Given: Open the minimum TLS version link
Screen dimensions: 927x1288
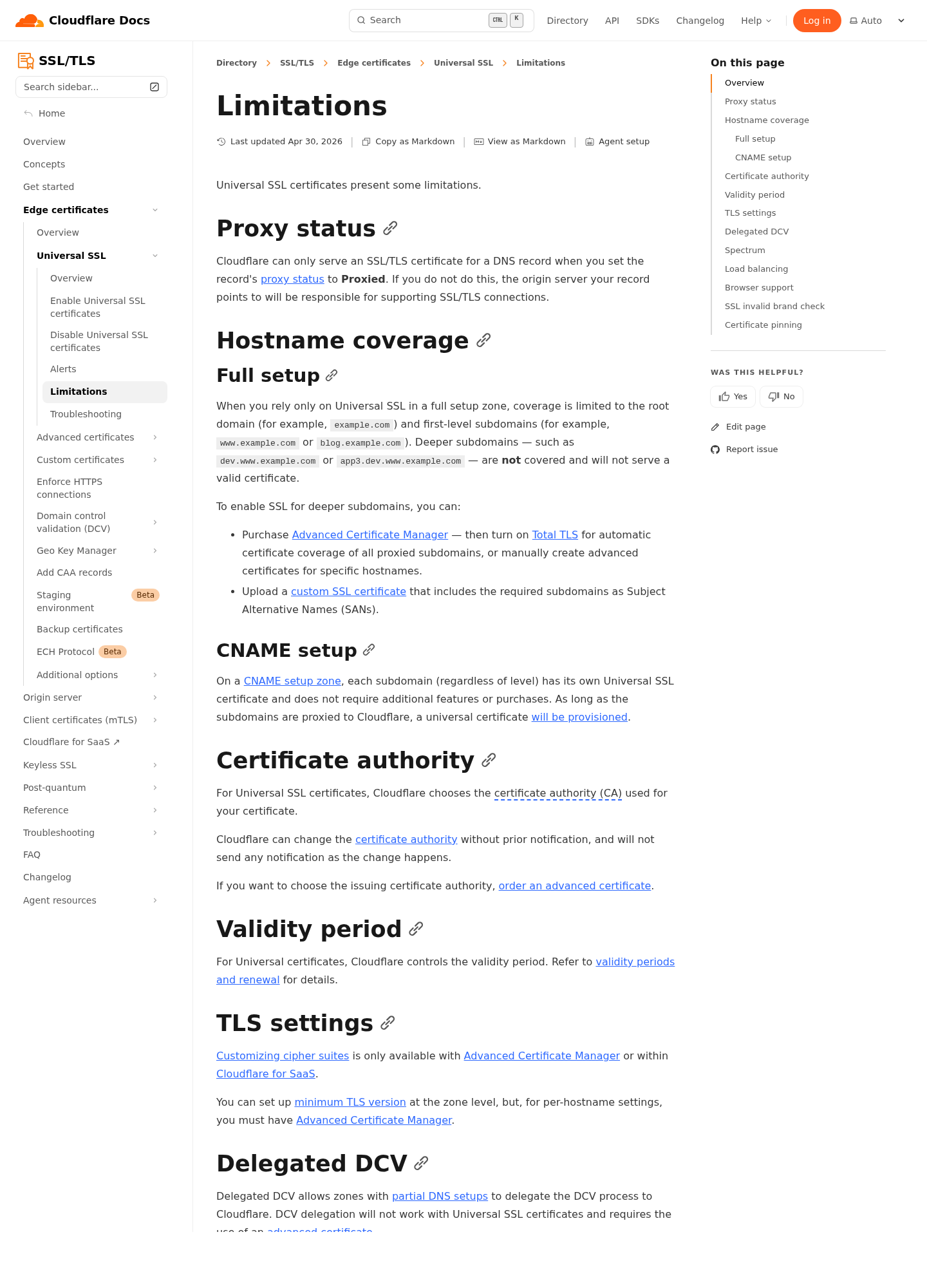Looking at the screenshot, I should pos(350,1102).
